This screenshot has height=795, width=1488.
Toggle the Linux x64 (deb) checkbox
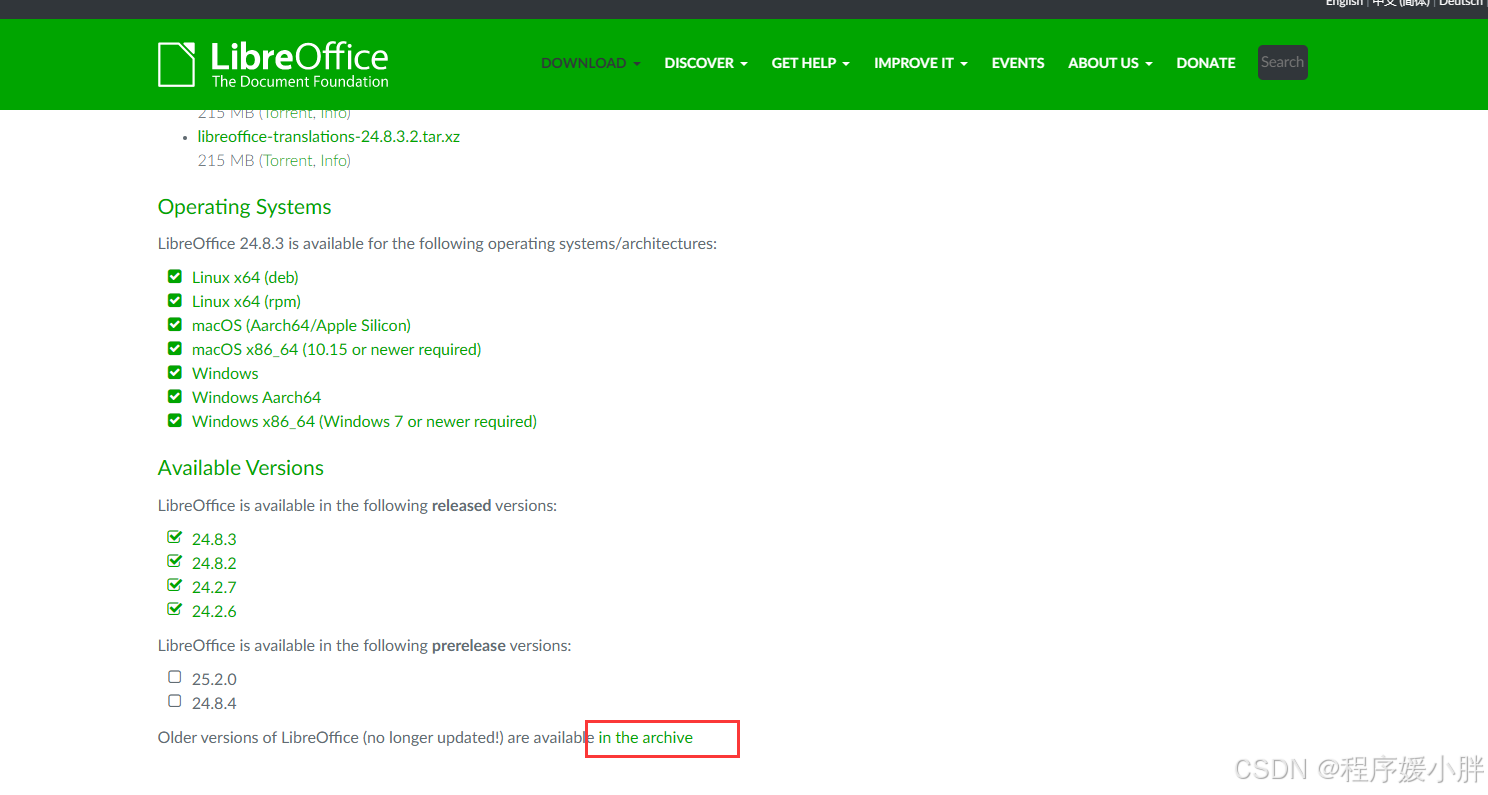(175, 277)
